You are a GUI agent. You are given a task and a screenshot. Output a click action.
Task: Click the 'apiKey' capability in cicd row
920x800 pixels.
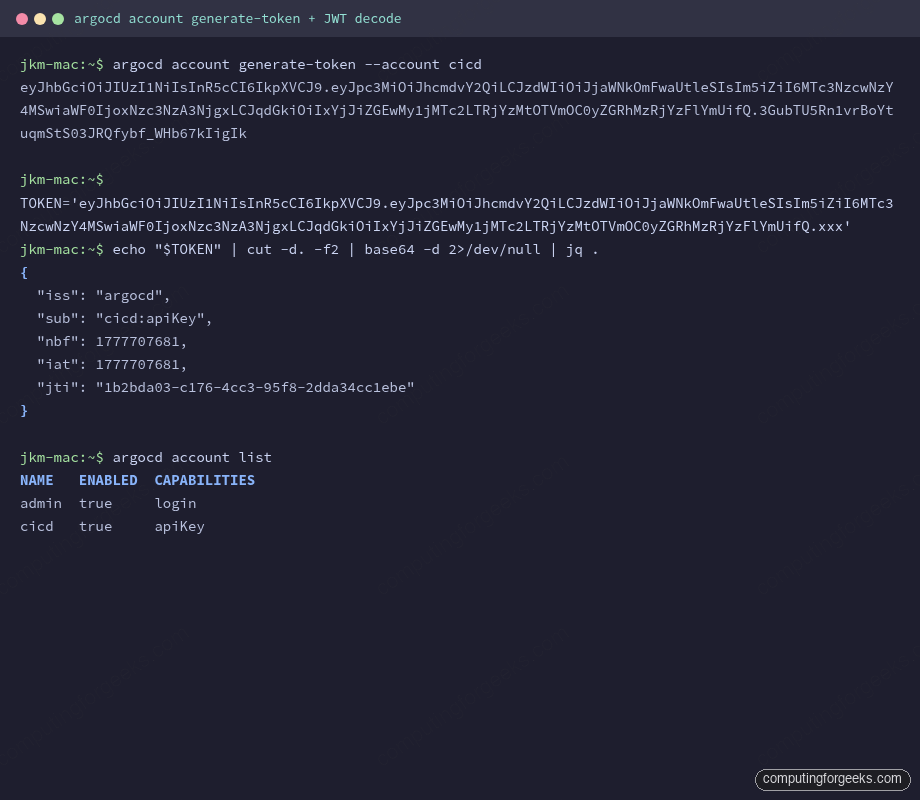(180, 526)
